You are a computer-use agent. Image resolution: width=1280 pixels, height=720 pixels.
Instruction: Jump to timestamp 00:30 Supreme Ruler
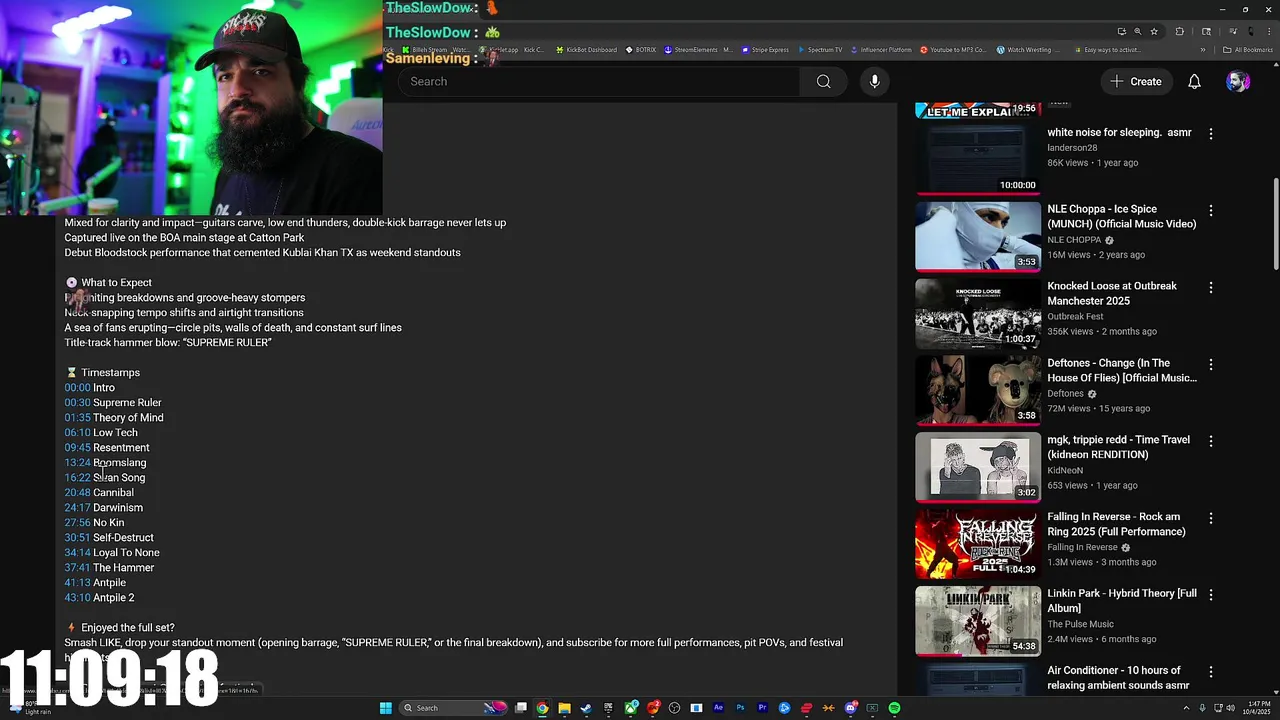pyautogui.click(x=77, y=402)
